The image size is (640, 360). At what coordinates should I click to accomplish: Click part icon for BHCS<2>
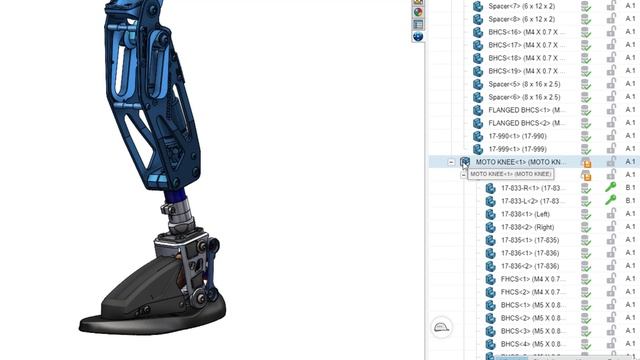491,318
